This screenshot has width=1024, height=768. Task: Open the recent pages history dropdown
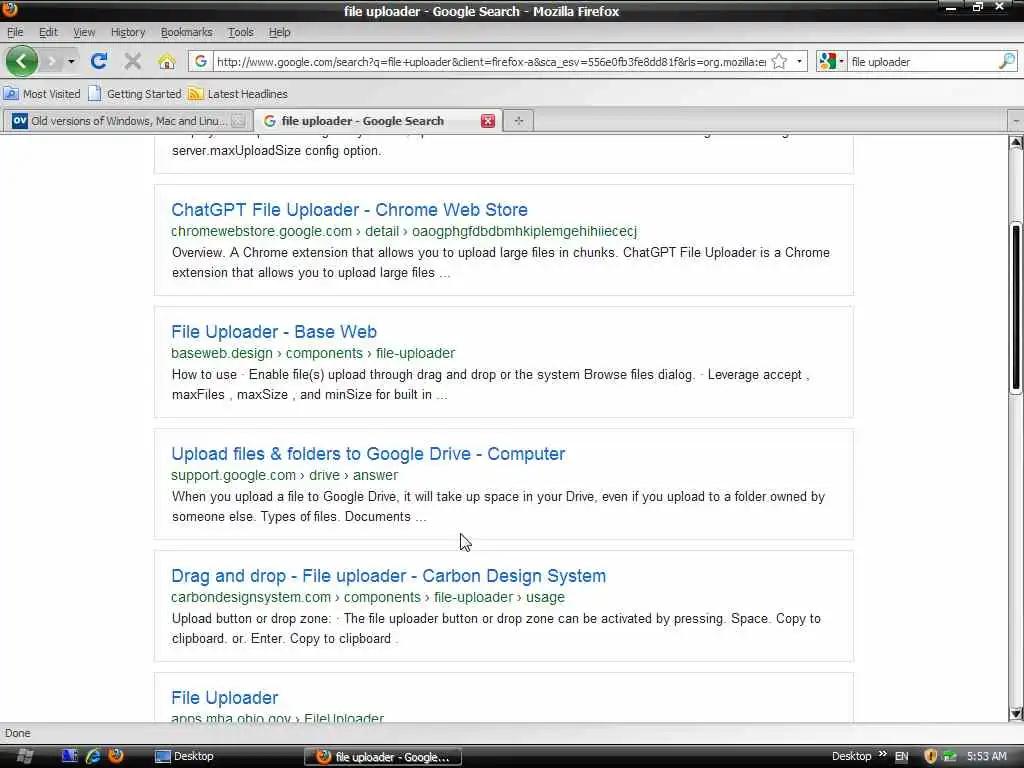tap(71, 61)
